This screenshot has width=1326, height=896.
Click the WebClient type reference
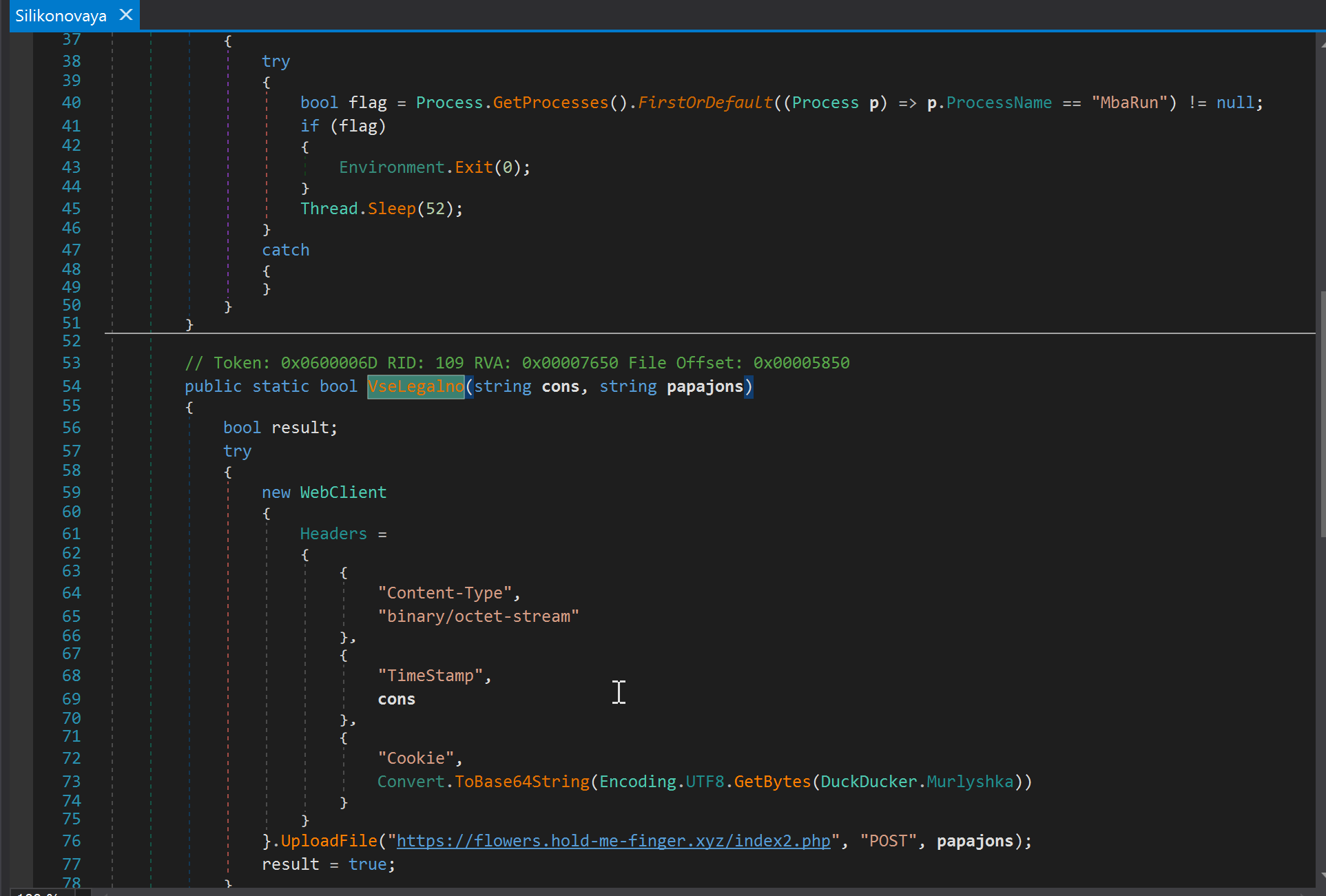342,492
